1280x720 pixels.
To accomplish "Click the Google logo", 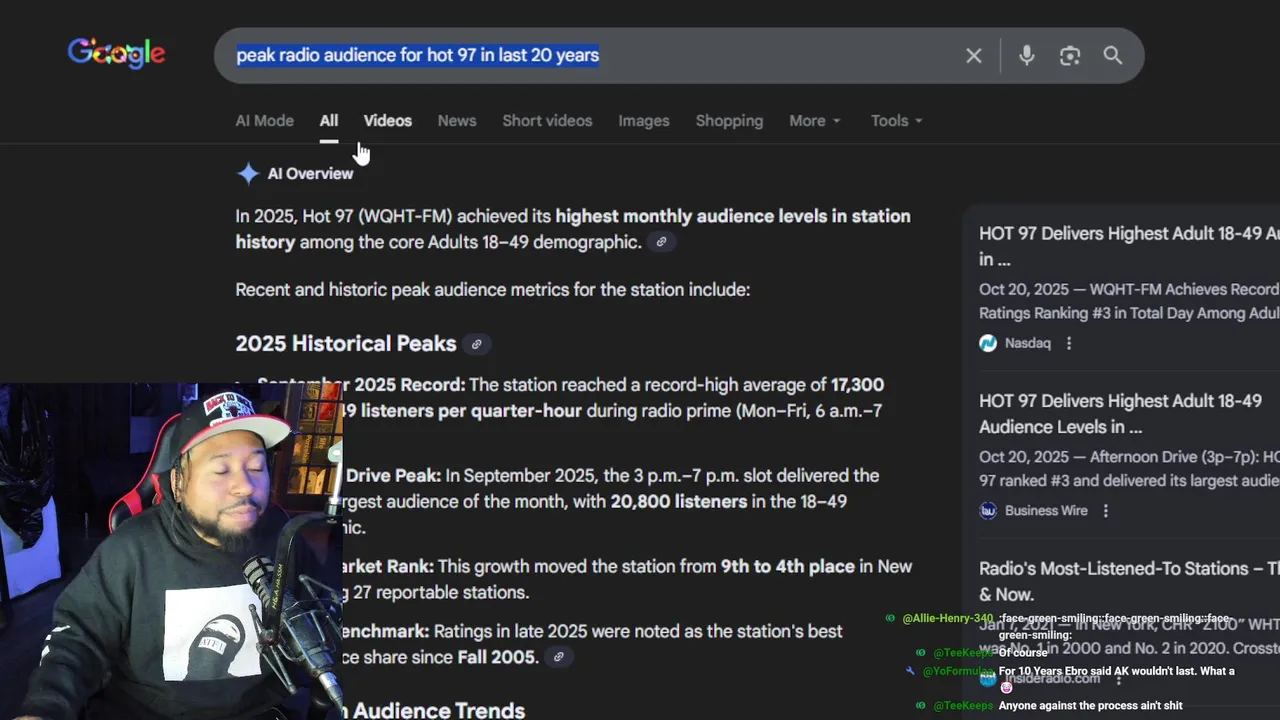I will point(116,54).
